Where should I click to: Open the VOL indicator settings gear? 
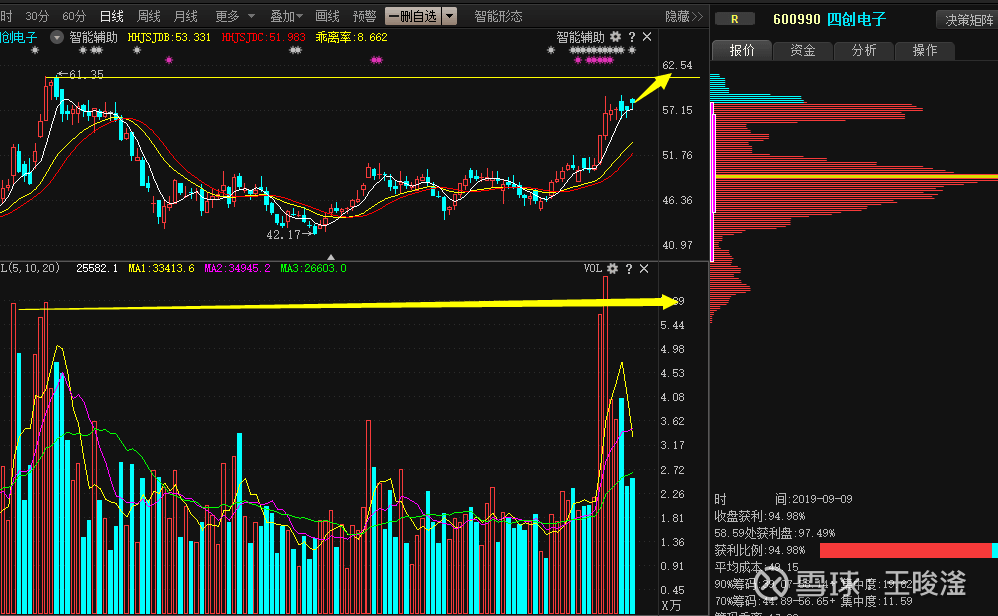[612, 269]
